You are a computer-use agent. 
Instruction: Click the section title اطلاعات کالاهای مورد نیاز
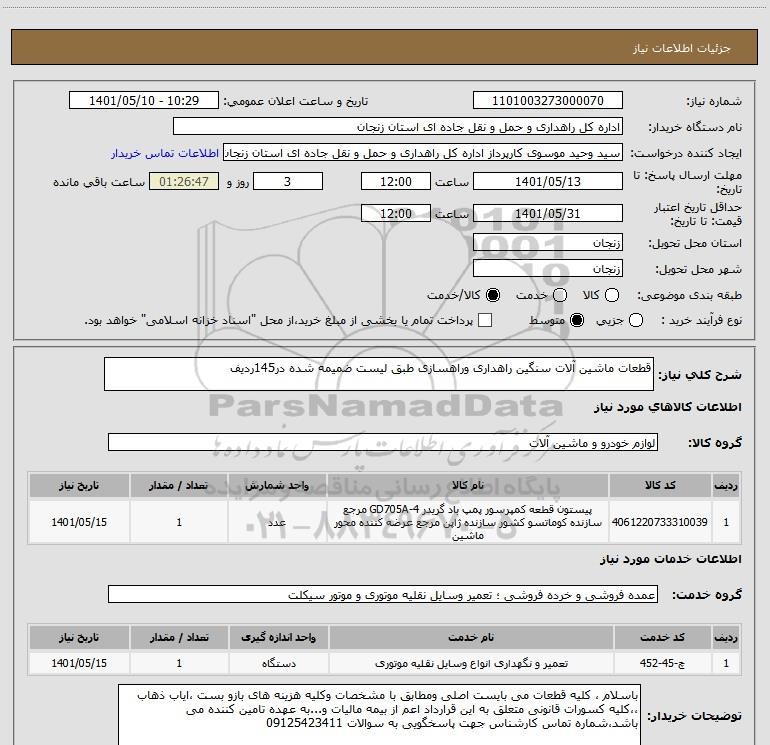[667, 407]
